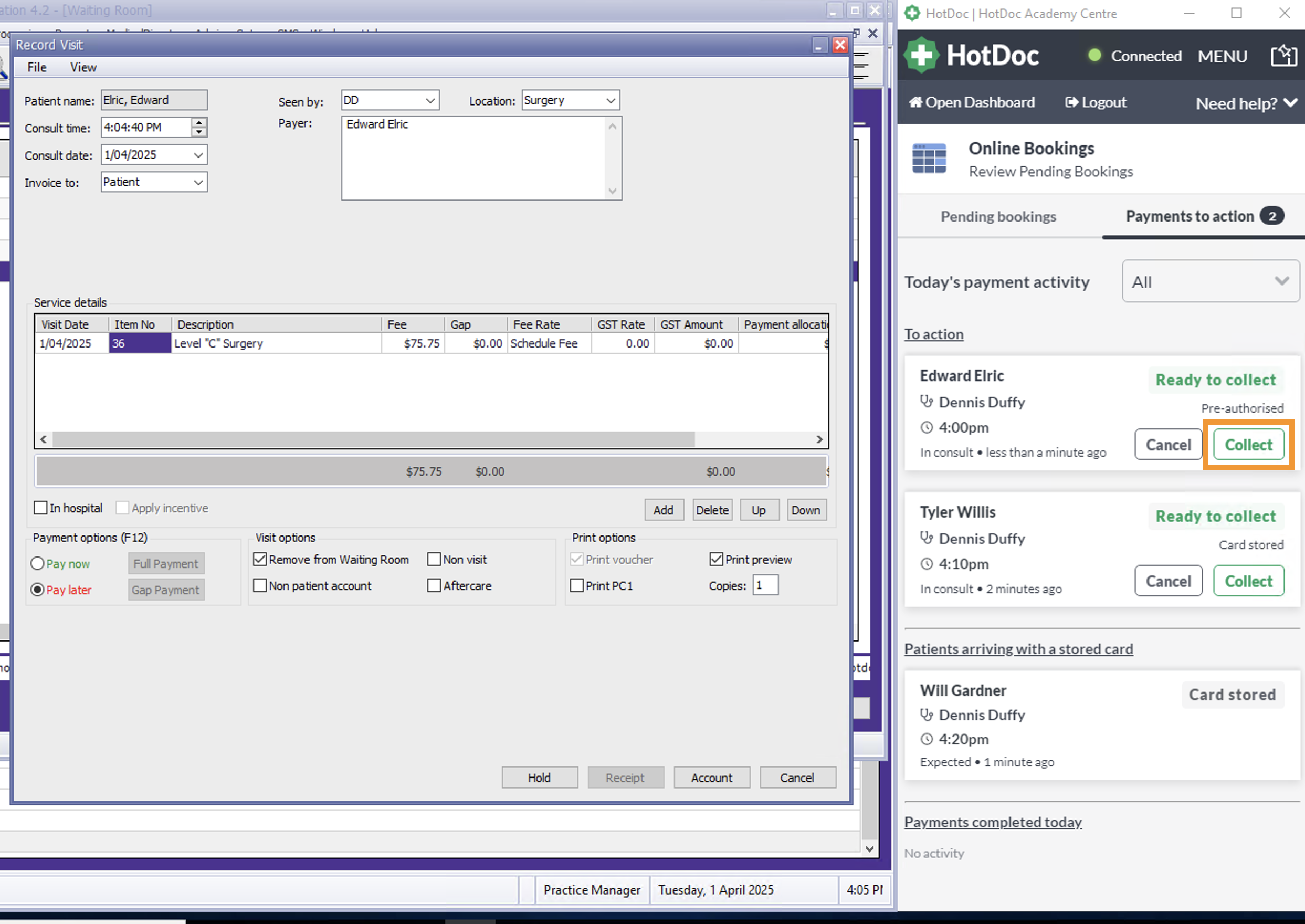Click the payments to action count badge
Screen dimensions: 1305x924
coord(1271,216)
